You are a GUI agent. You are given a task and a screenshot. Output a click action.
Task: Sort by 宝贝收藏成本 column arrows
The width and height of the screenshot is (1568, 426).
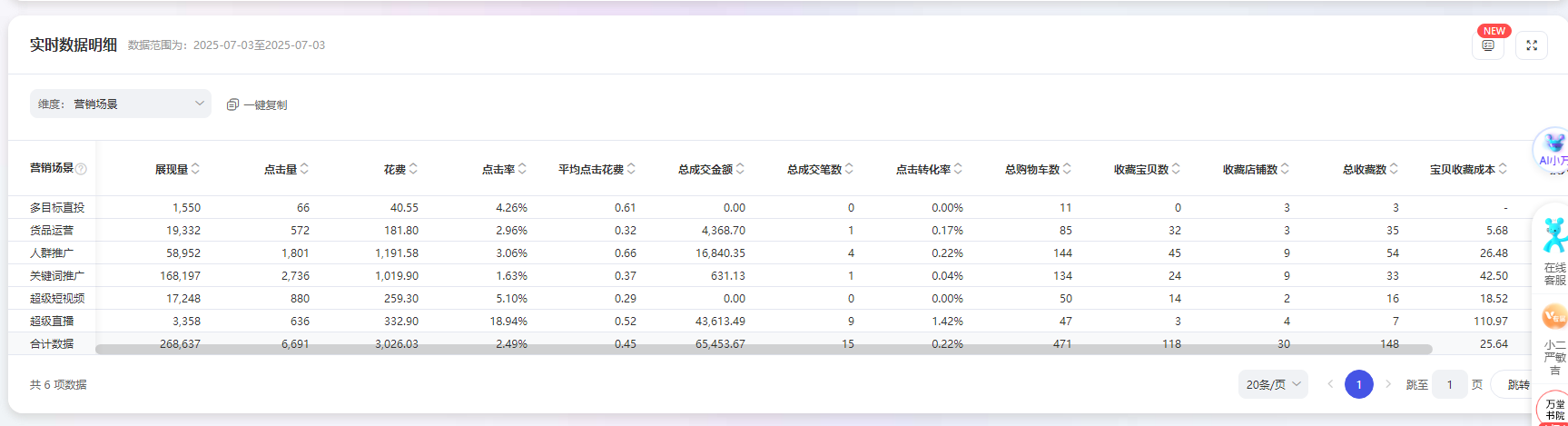point(1503,169)
